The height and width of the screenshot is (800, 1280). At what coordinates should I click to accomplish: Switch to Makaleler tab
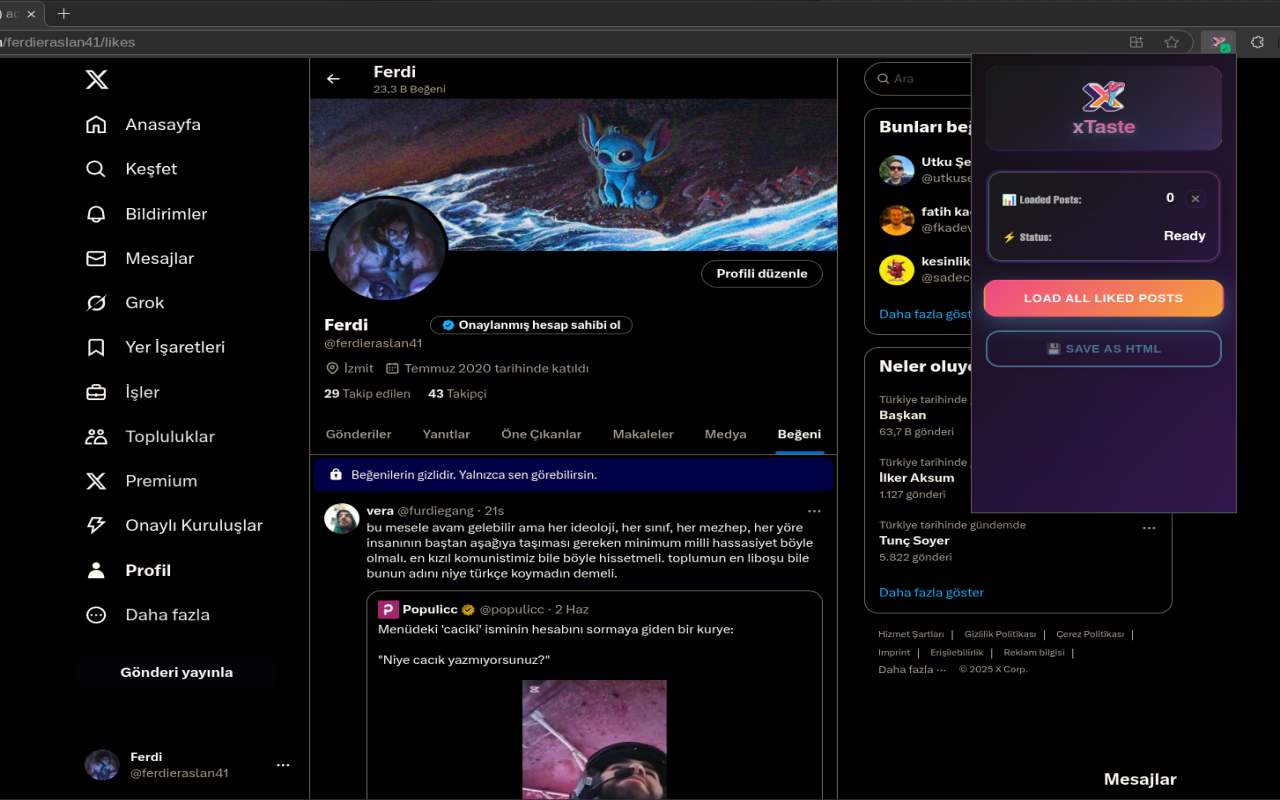(x=643, y=434)
